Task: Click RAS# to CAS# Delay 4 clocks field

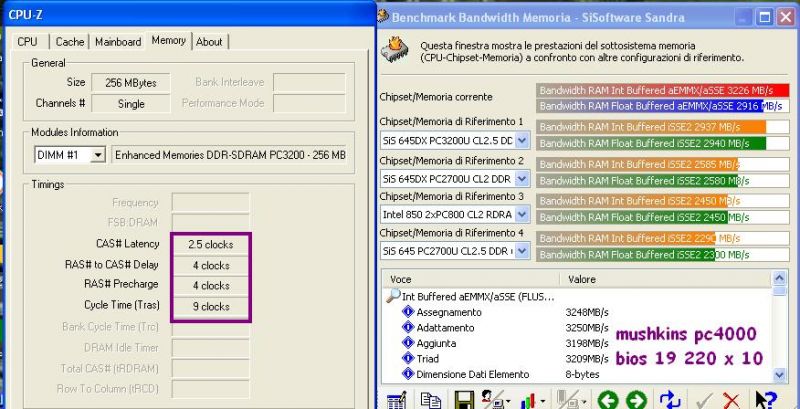Action: point(210,265)
